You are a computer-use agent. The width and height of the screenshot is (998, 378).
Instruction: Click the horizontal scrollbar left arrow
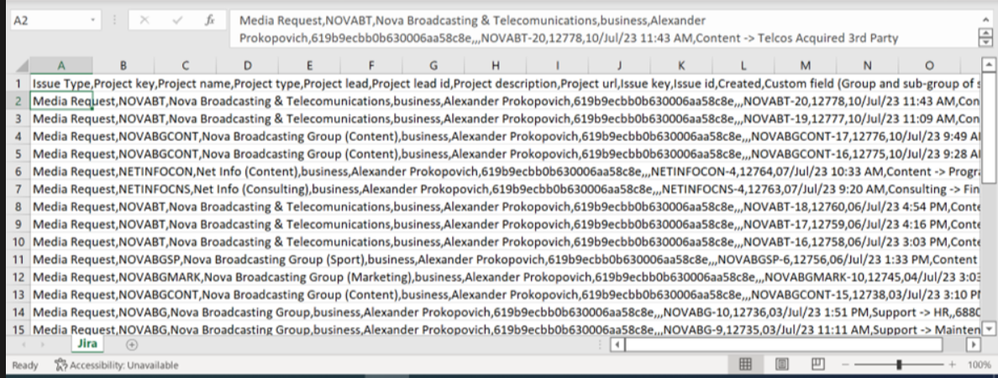coord(617,344)
